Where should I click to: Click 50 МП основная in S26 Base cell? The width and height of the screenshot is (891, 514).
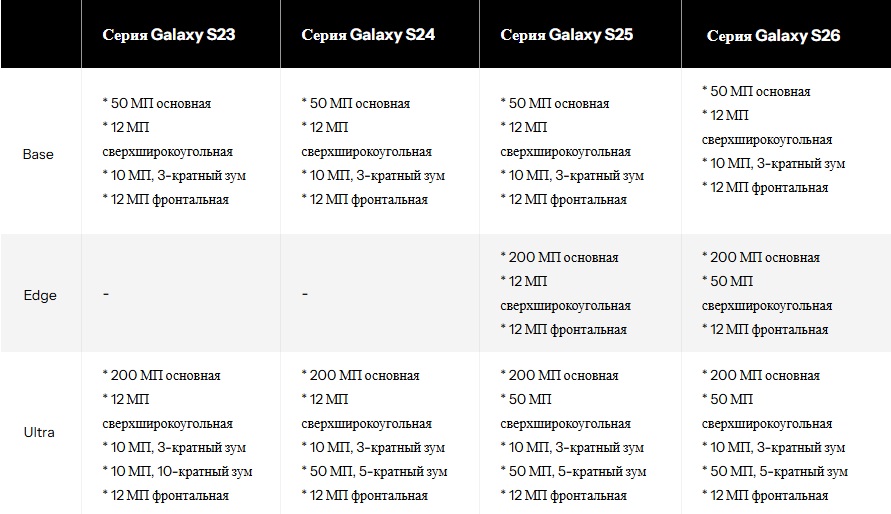pyautogui.click(x=756, y=91)
